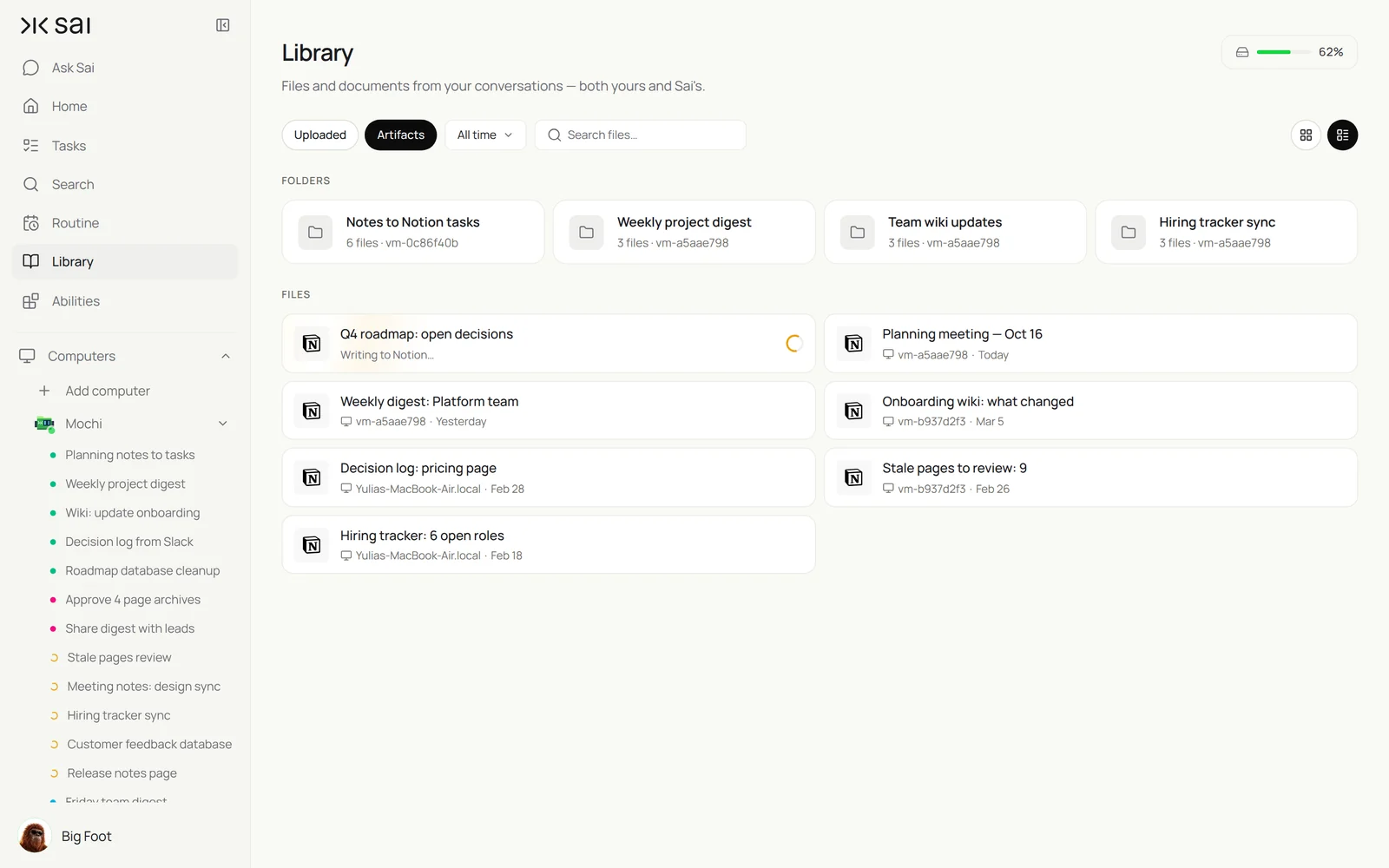The height and width of the screenshot is (868, 1389).
Task: Open Big Foot profile
Action: pos(66,837)
